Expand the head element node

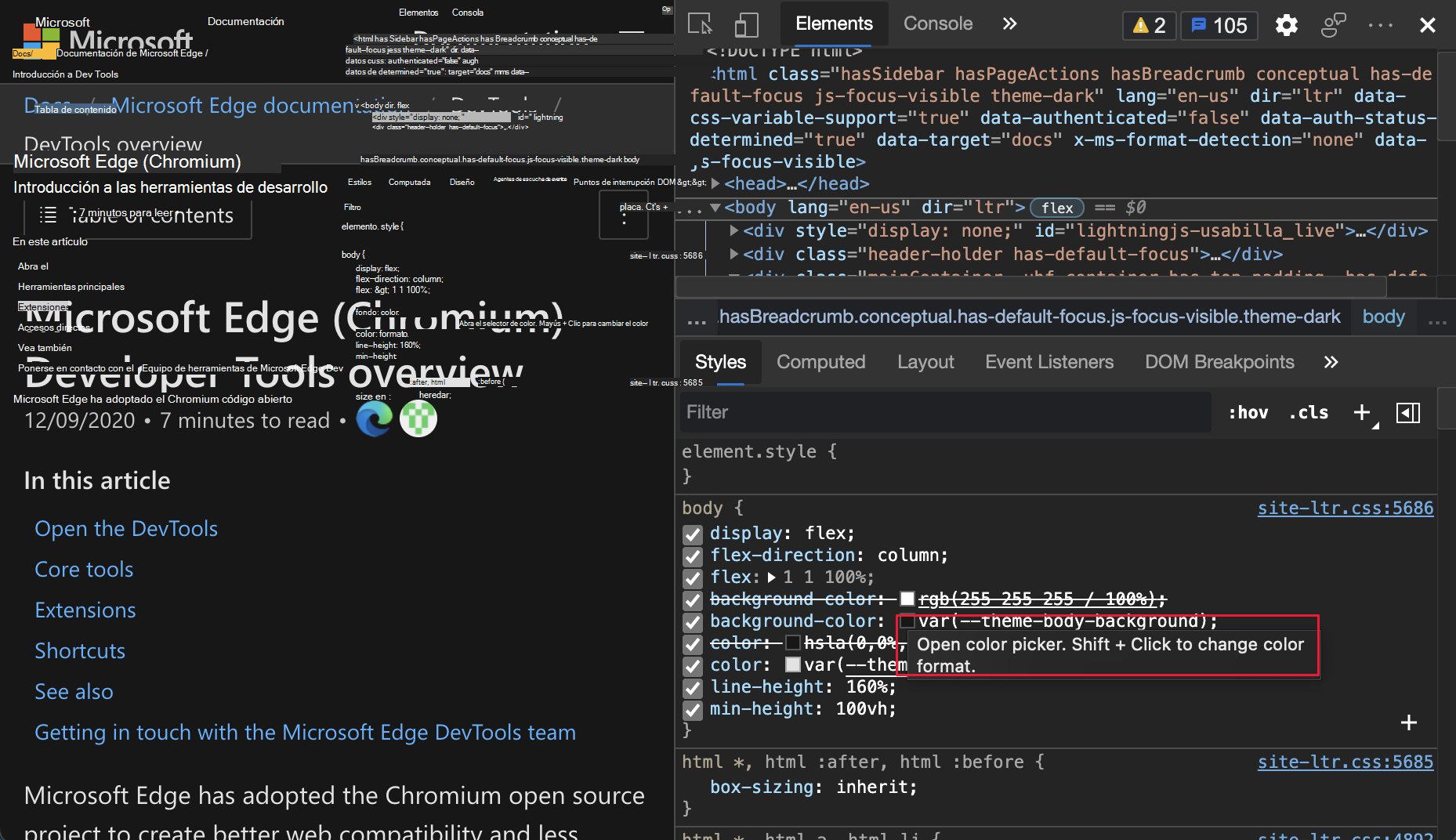click(x=715, y=184)
